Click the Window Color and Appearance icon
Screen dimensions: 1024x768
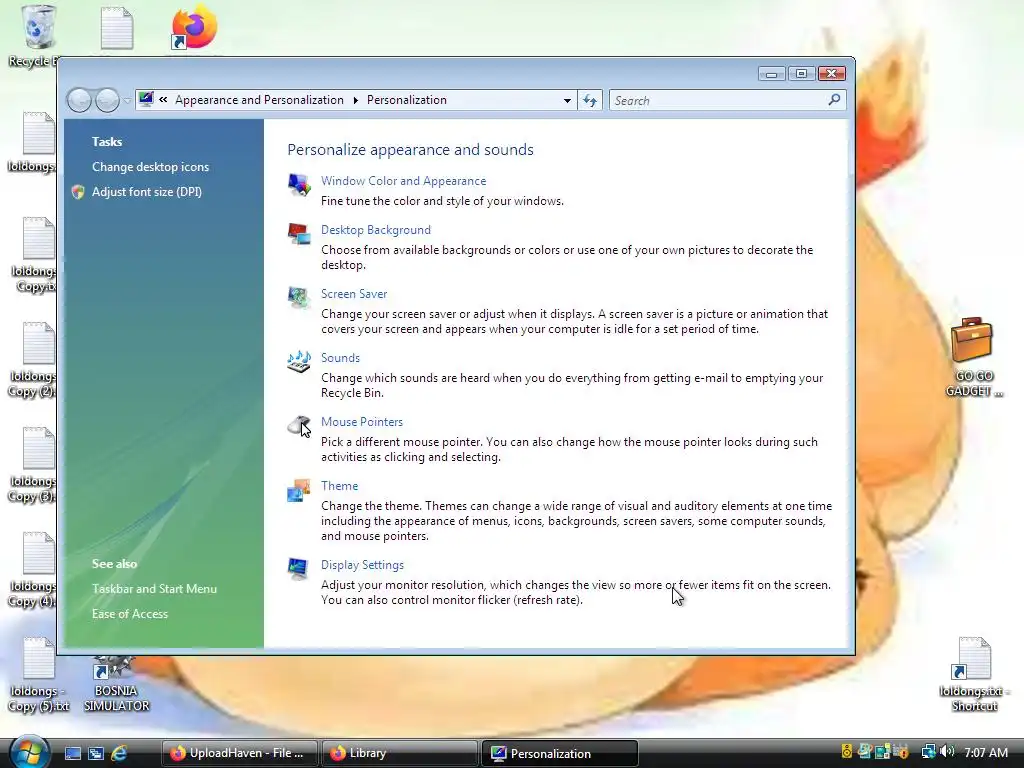click(299, 185)
